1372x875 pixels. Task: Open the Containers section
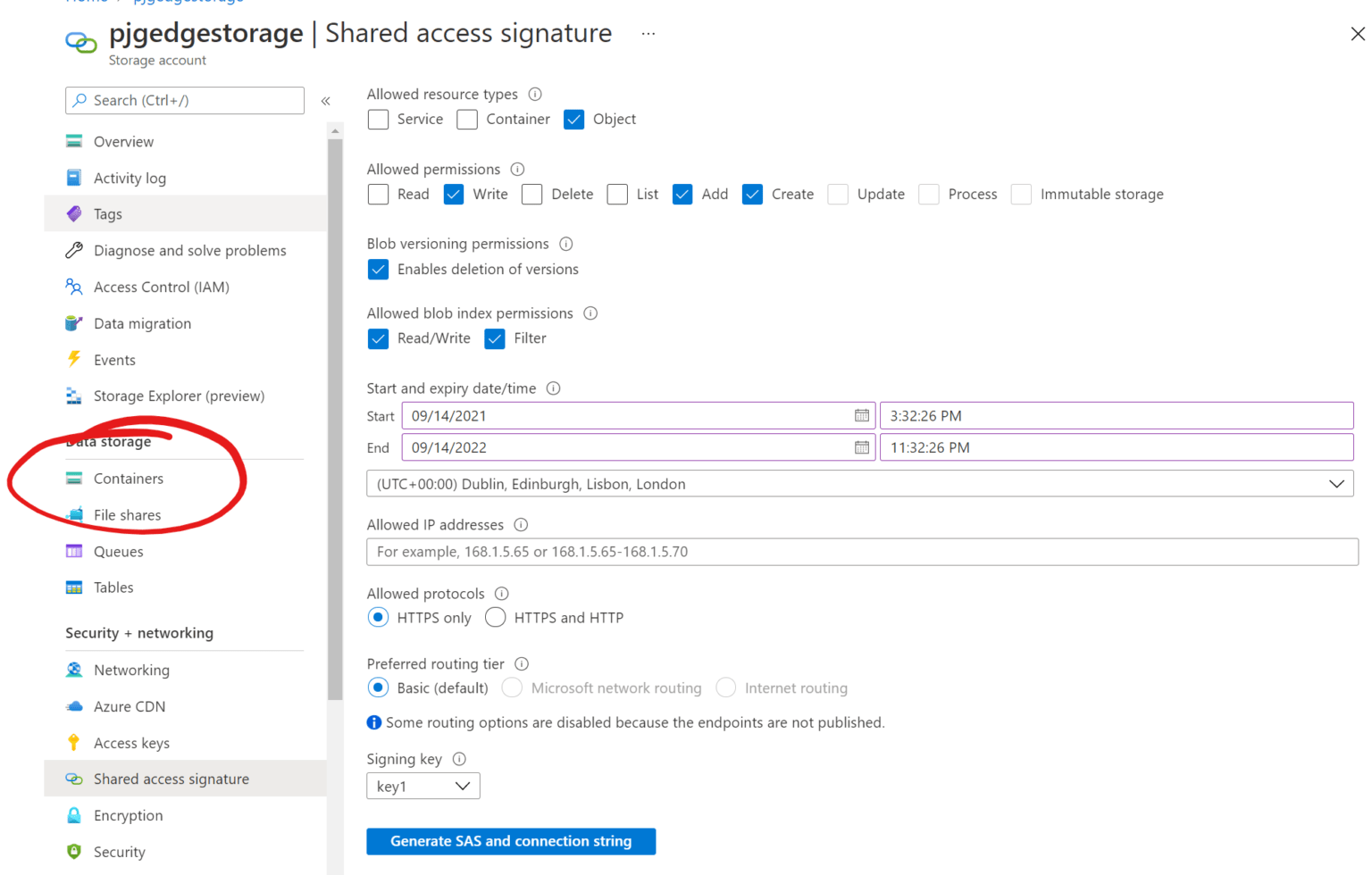tap(128, 478)
